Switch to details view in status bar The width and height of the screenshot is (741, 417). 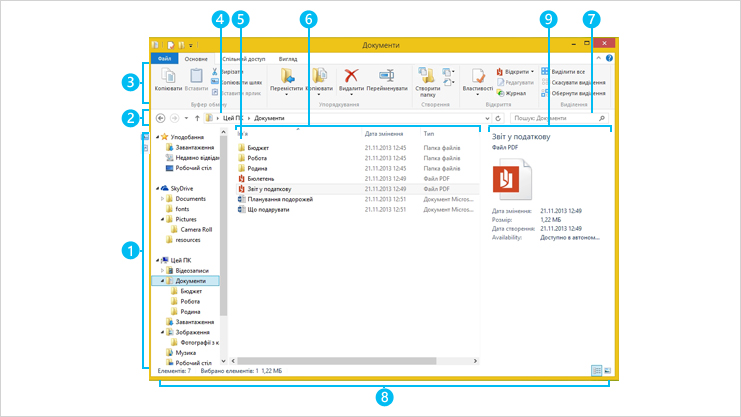click(x=596, y=371)
